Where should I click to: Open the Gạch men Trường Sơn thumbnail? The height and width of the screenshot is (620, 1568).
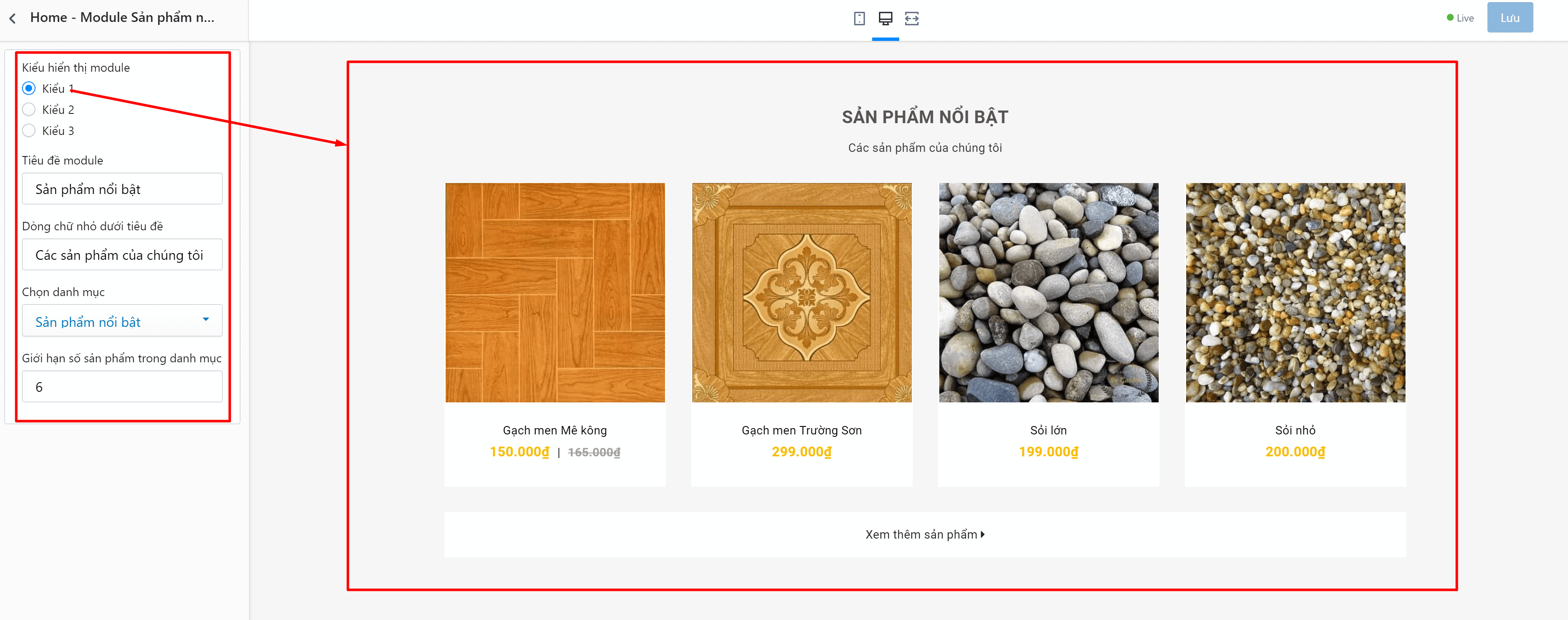(802, 293)
